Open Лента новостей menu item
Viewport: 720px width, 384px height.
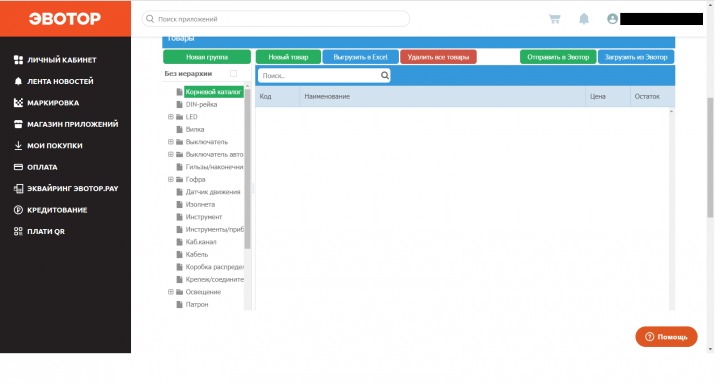tap(60, 81)
